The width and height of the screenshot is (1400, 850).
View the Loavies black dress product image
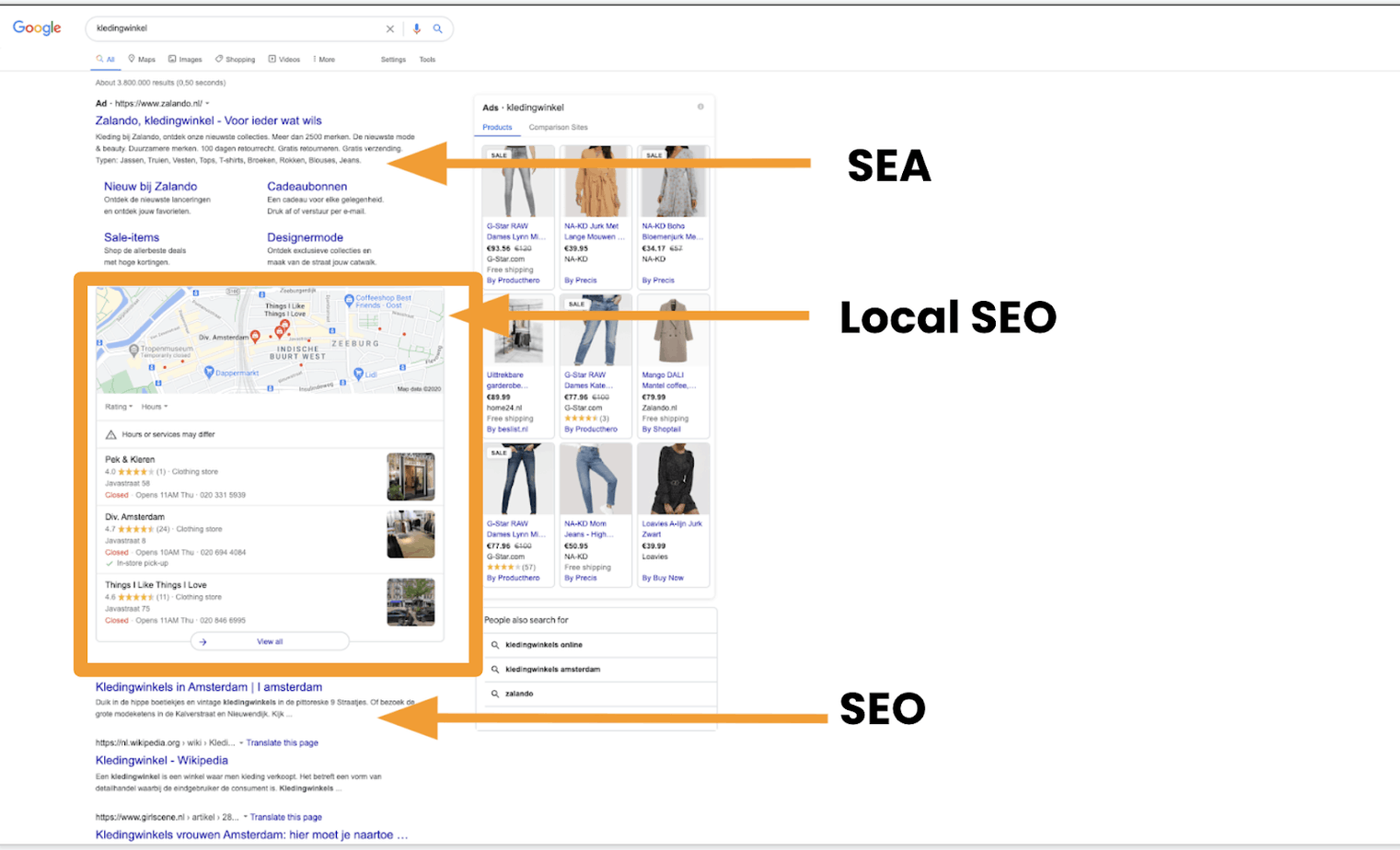(x=673, y=479)
